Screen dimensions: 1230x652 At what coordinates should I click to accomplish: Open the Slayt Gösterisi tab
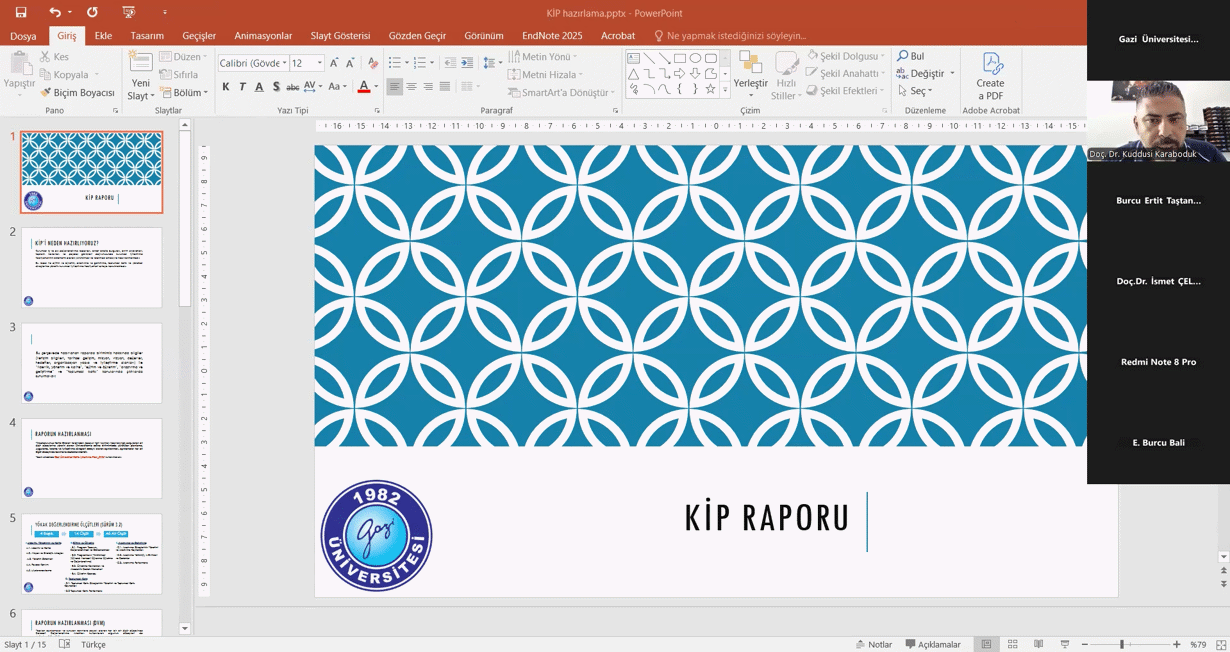click(340, 36)
